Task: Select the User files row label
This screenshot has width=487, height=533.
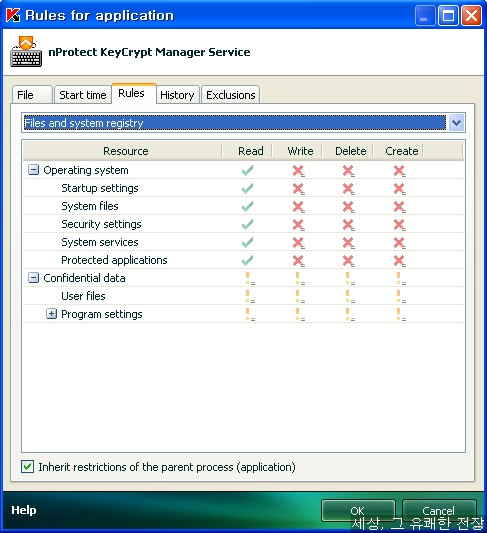Action: 83,296
